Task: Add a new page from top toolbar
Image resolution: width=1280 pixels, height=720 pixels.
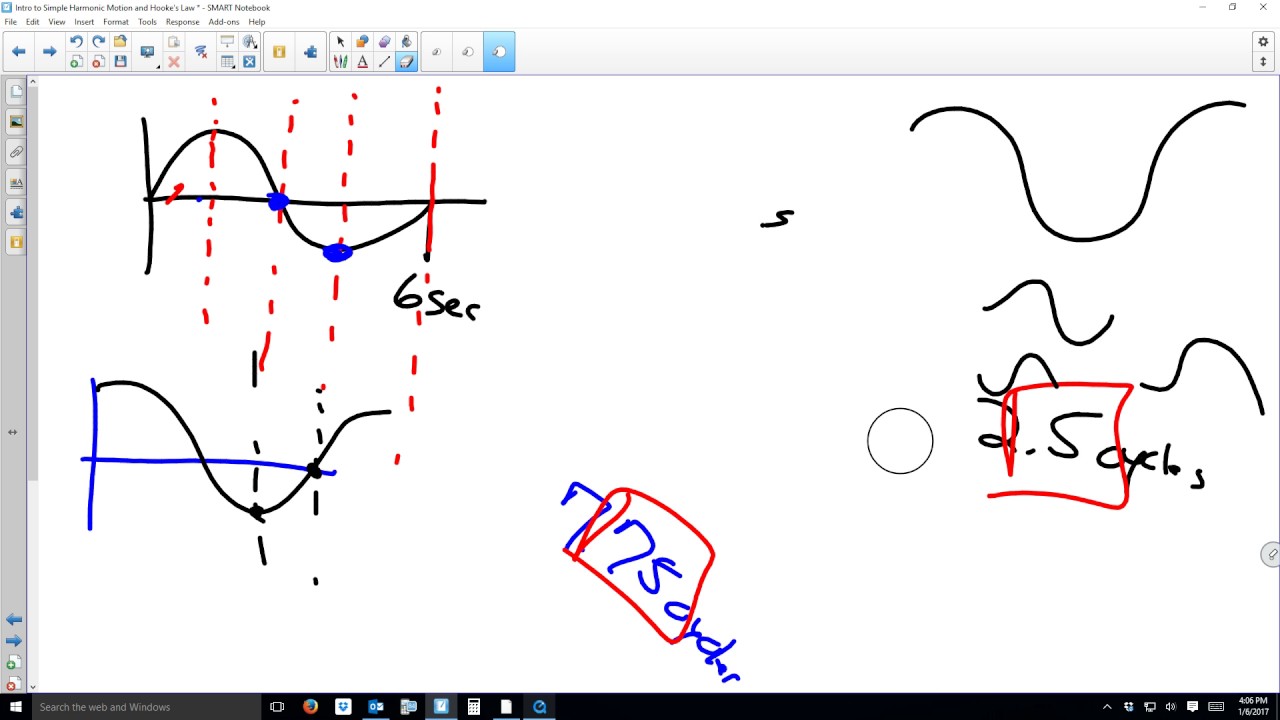Action: (x=76, y=62)
